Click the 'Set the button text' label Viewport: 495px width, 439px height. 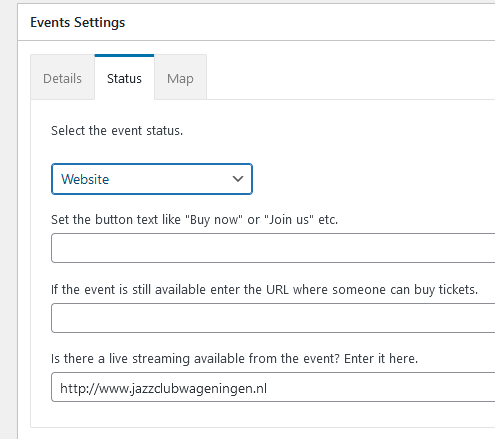pyautogui.click(x=194, y=220)
